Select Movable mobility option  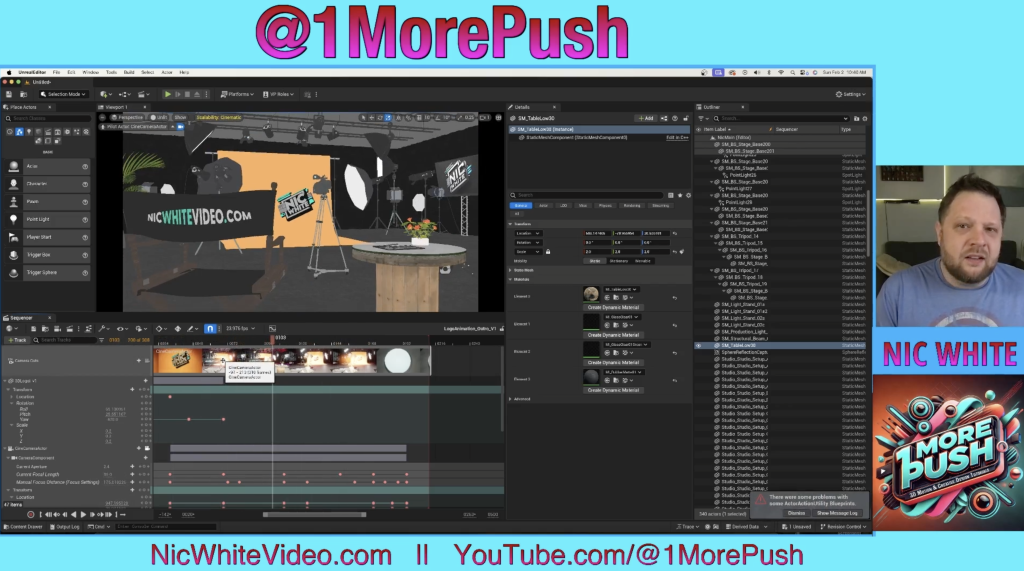pyautogui.click(x=643, y=261)
